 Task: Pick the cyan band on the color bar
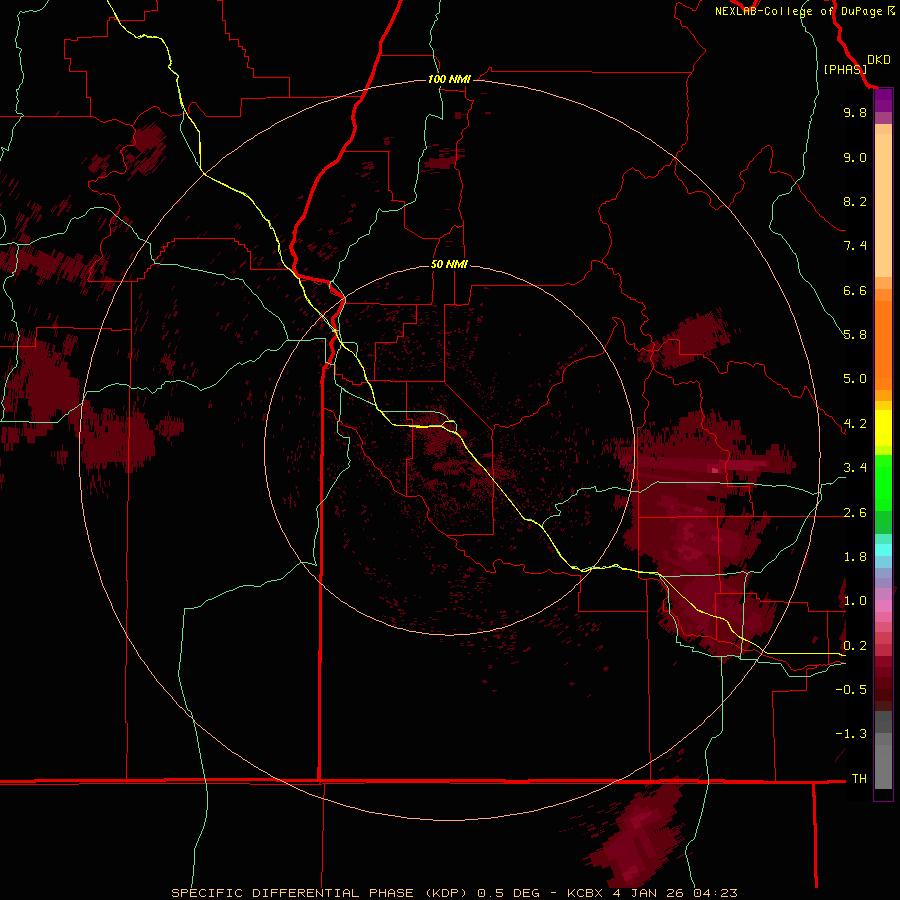(883, 550)
